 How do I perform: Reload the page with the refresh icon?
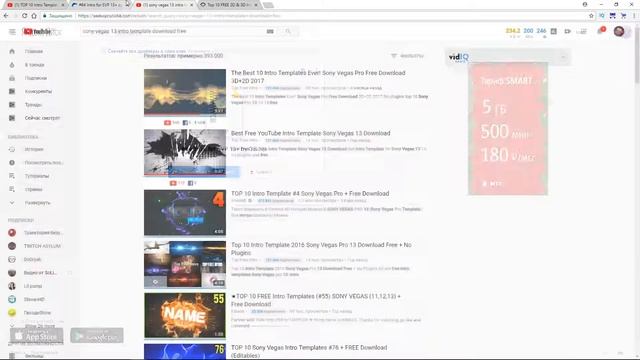(x=24, y=16)
